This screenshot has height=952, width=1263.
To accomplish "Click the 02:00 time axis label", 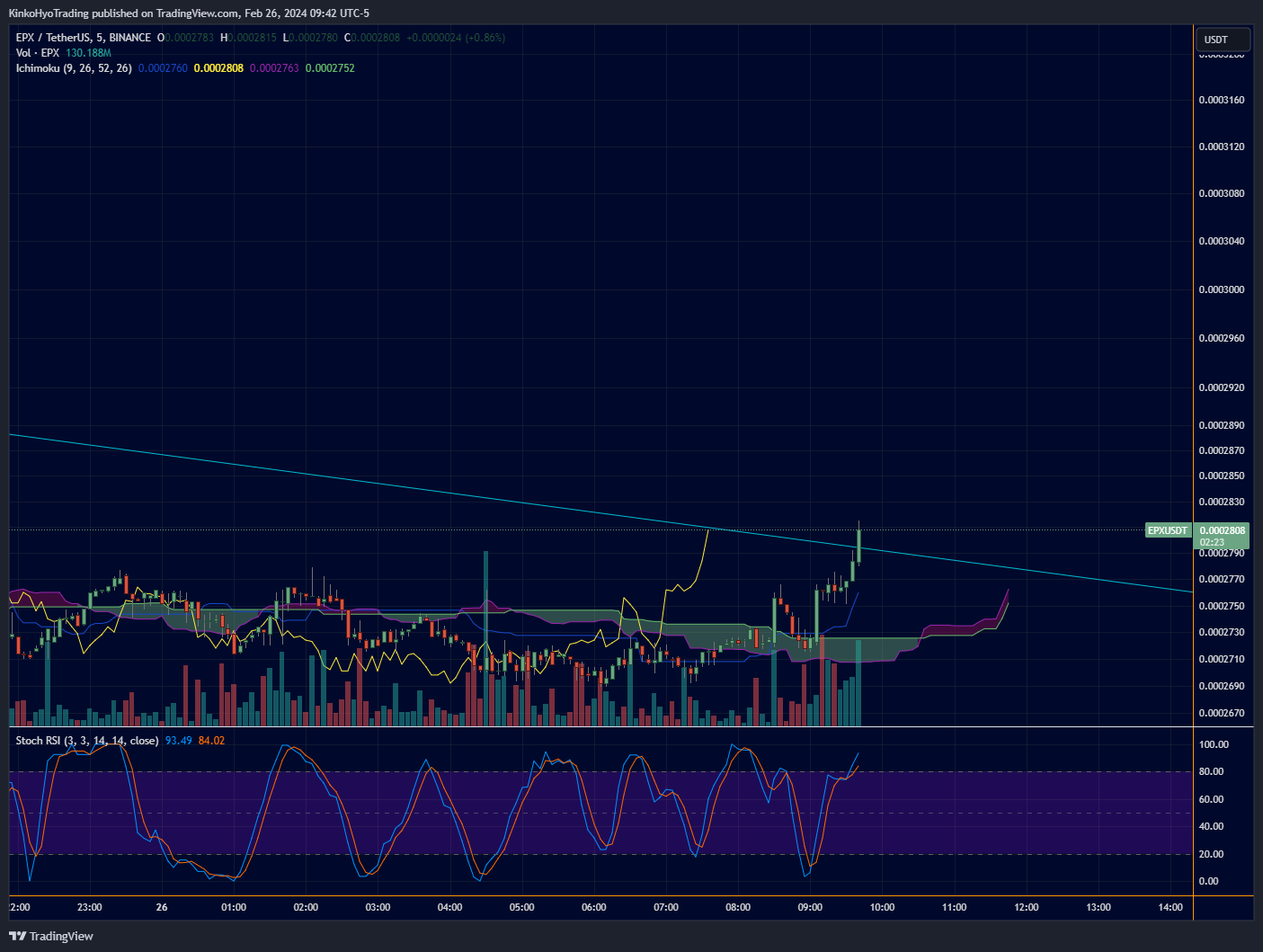I will [306, 907].
